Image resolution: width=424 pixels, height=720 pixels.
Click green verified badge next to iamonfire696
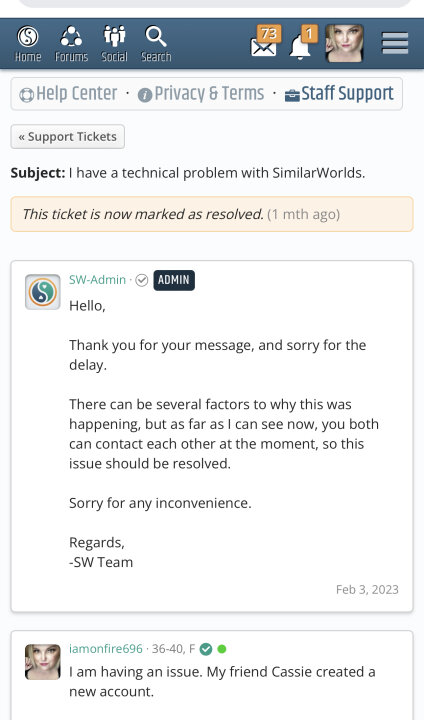pos(206,649)
